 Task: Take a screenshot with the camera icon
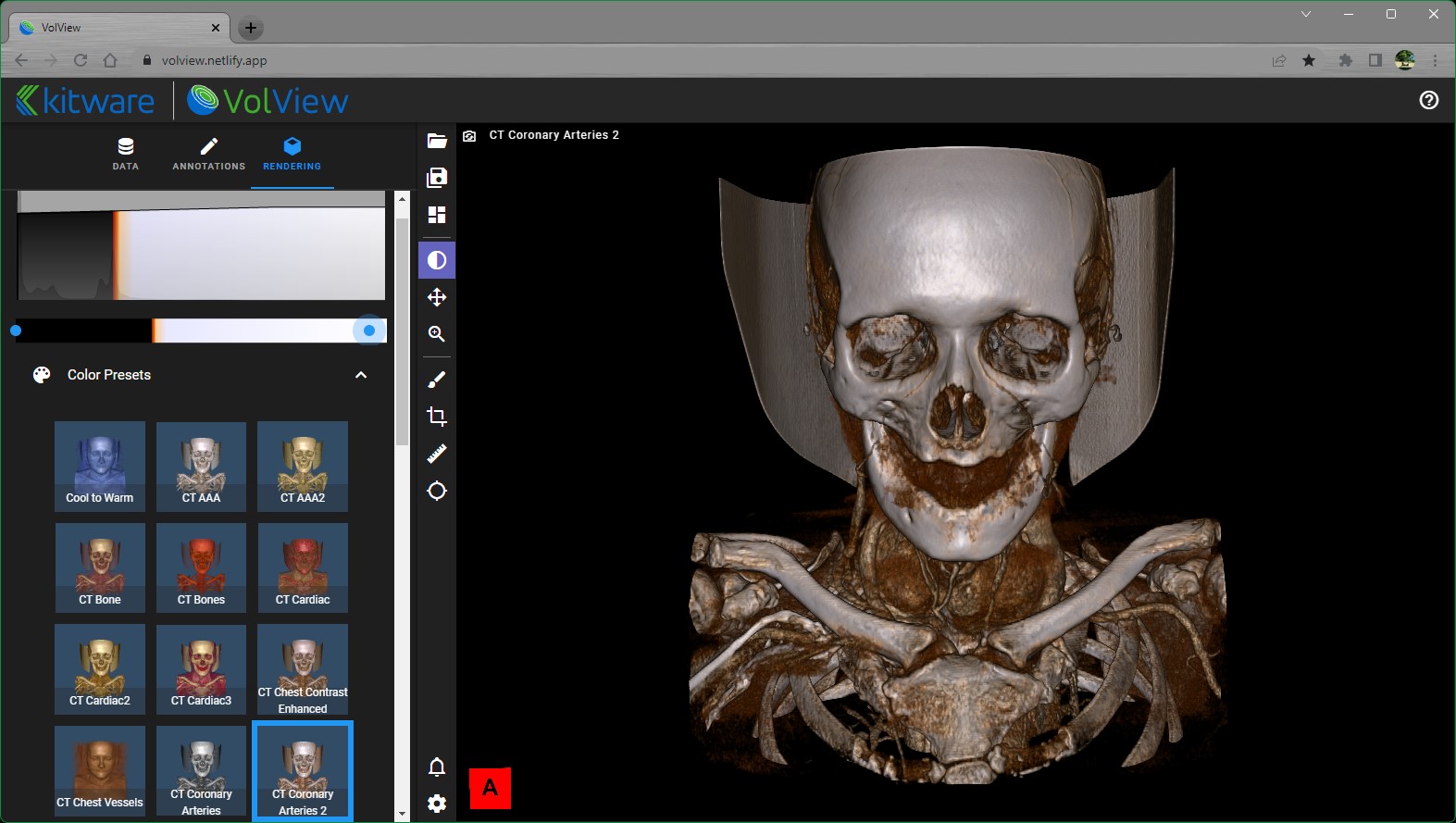pyautogui.click(x=469, y=136)
